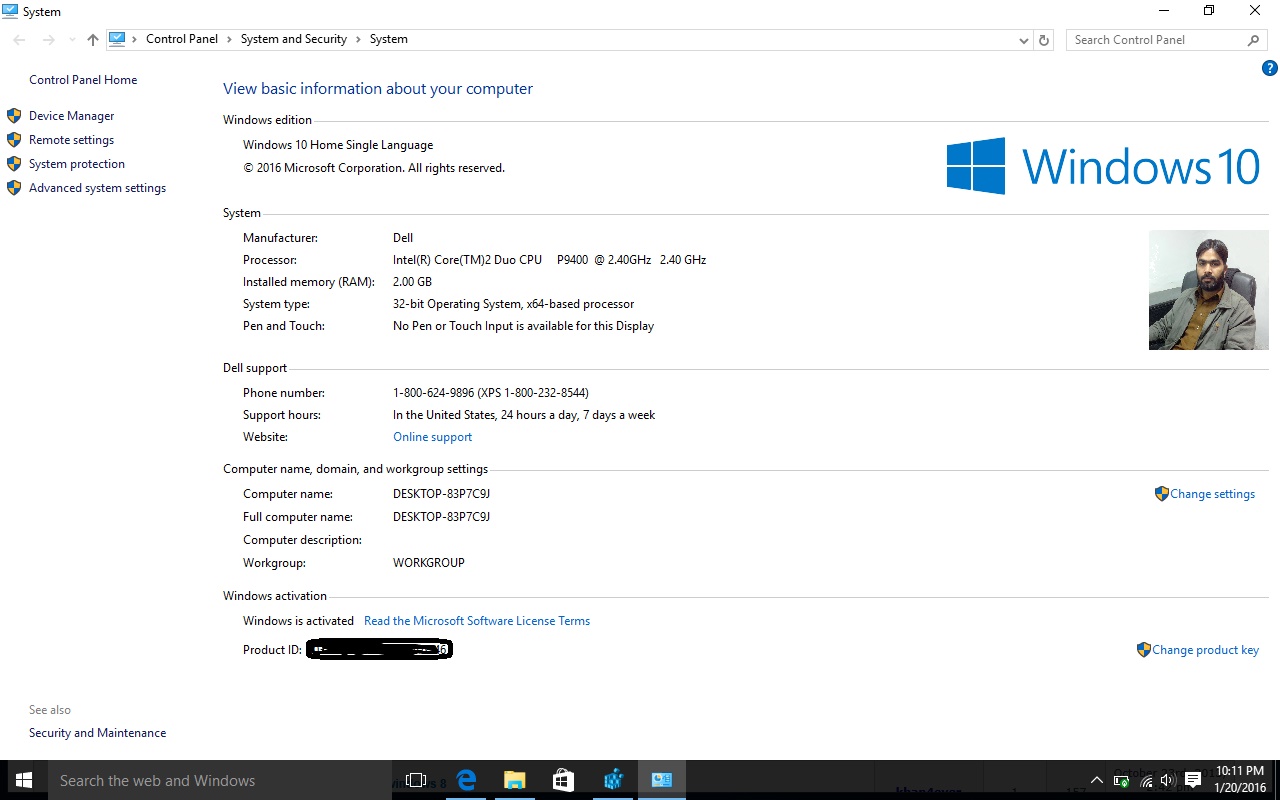Image resolution: width=1280 pixels, height=800 pixels.
Task: Go forward with the forward arrow
Action: pos(48,40)
